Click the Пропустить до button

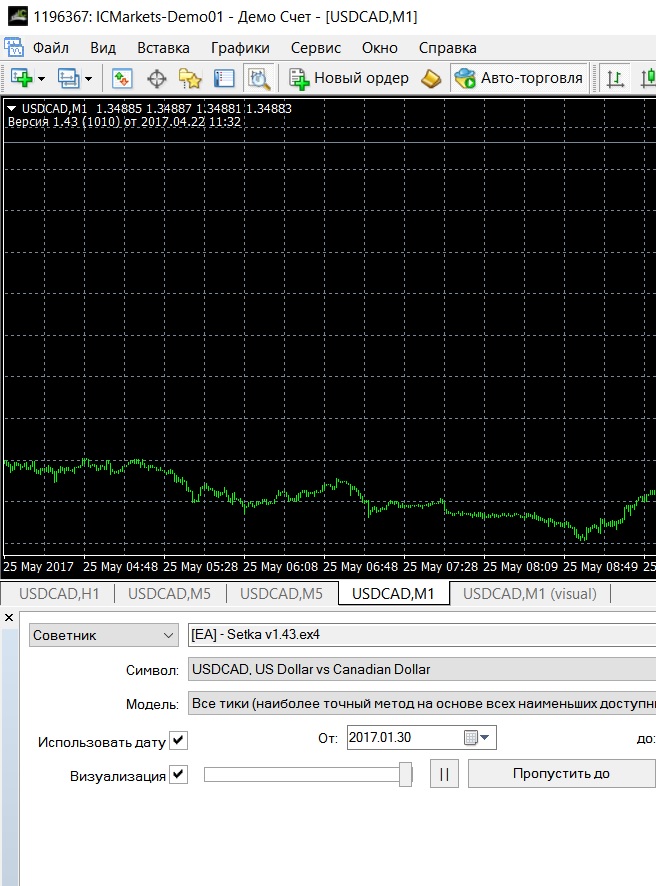[562, 774]
